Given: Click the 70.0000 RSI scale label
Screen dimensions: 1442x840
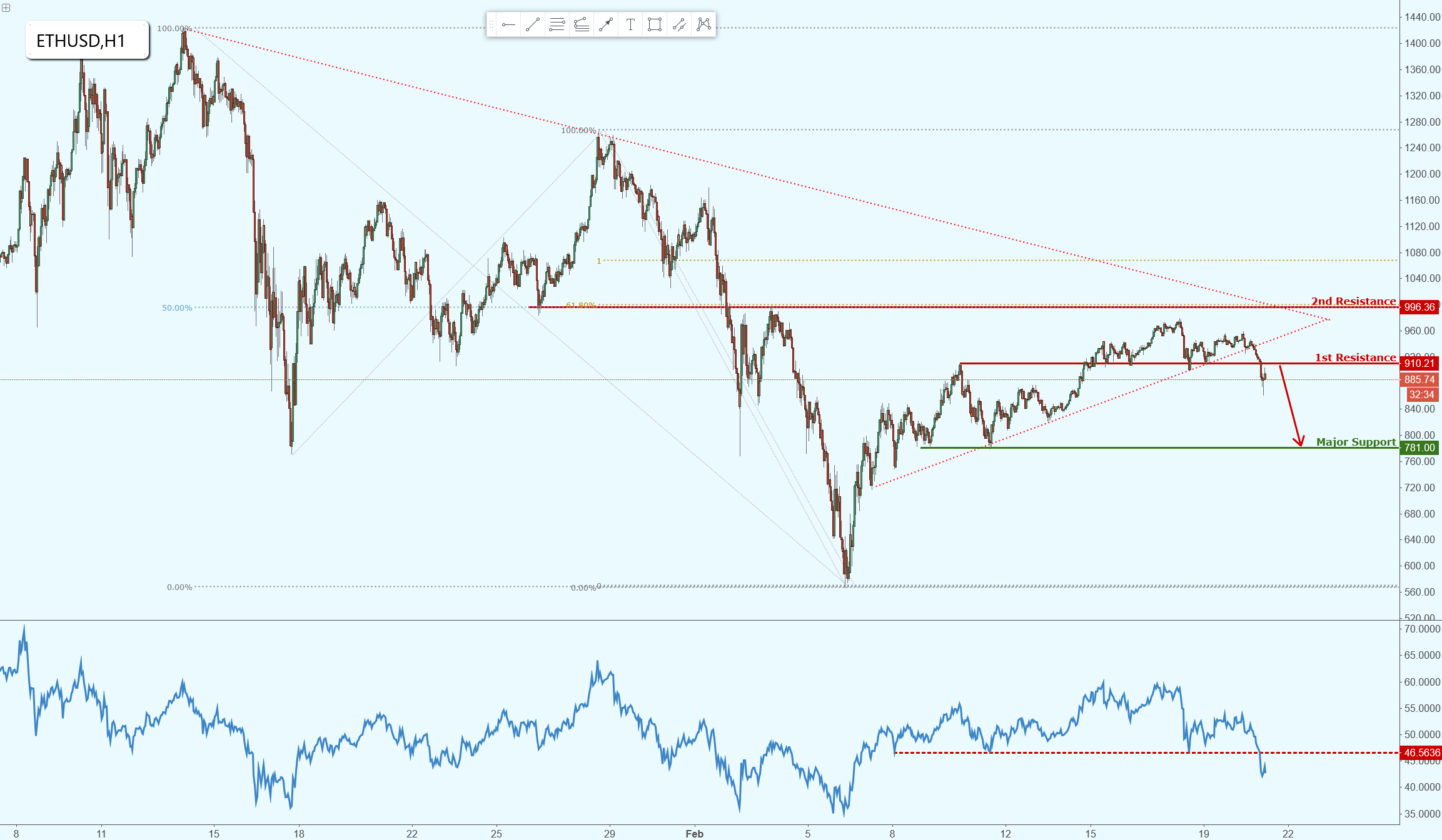Looking at the screenshot, I should (x=1422, y=629).
